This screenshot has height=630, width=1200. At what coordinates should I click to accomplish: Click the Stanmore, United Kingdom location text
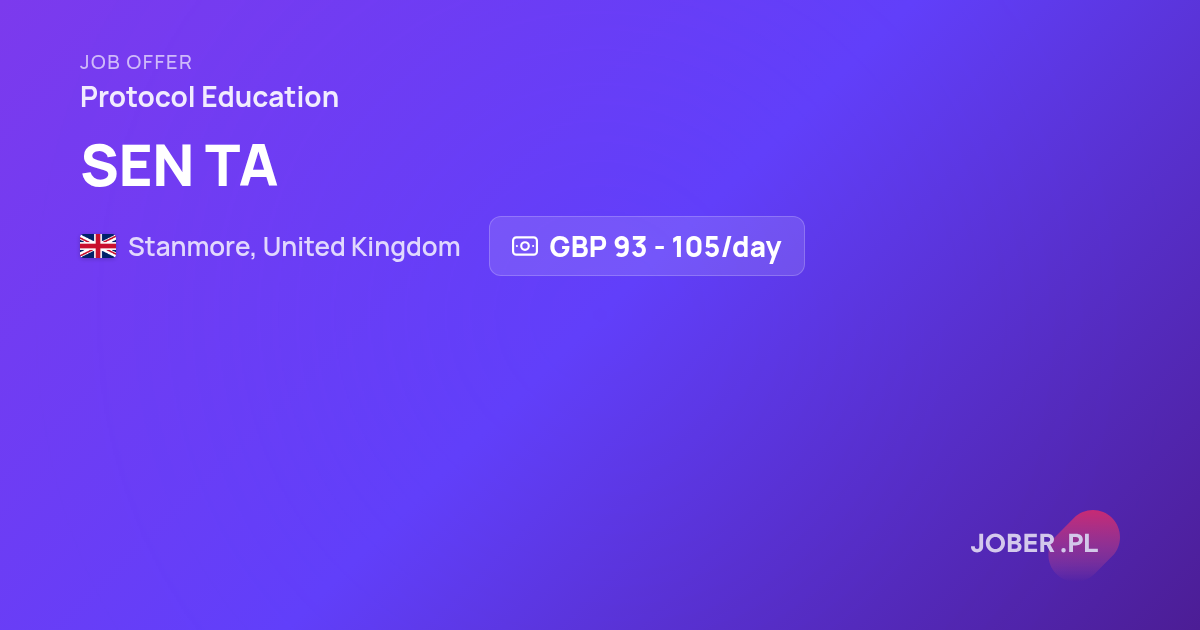tap(294, 246)
